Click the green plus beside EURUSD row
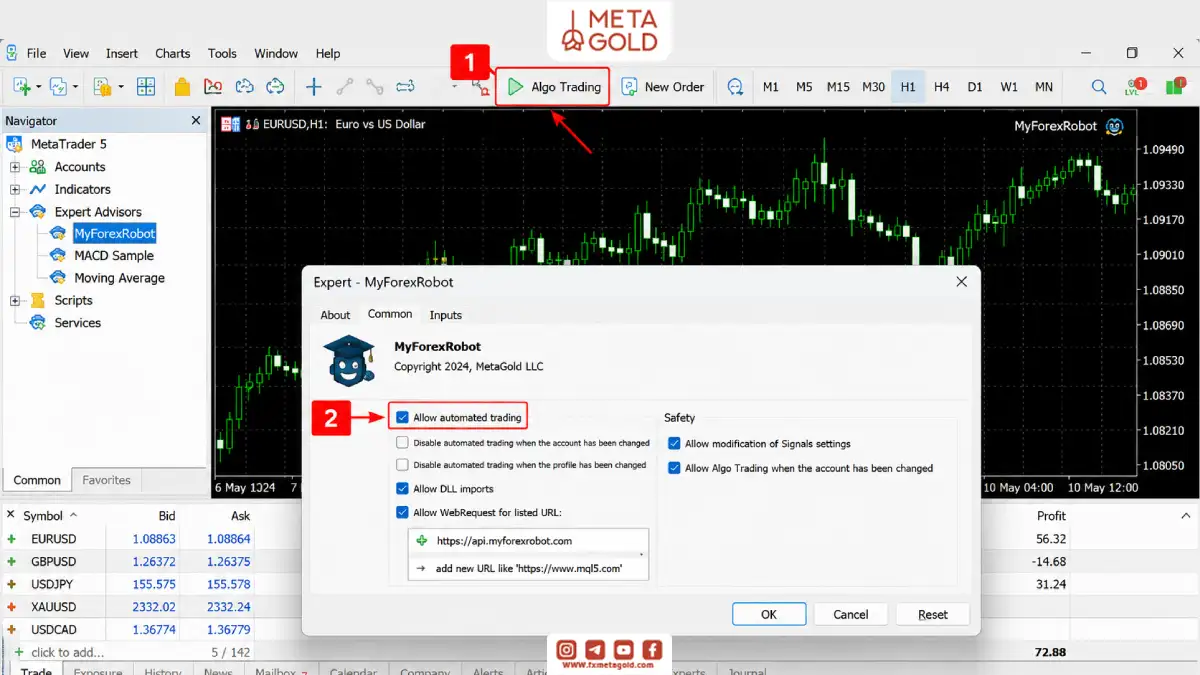 [x=12, y=539]
